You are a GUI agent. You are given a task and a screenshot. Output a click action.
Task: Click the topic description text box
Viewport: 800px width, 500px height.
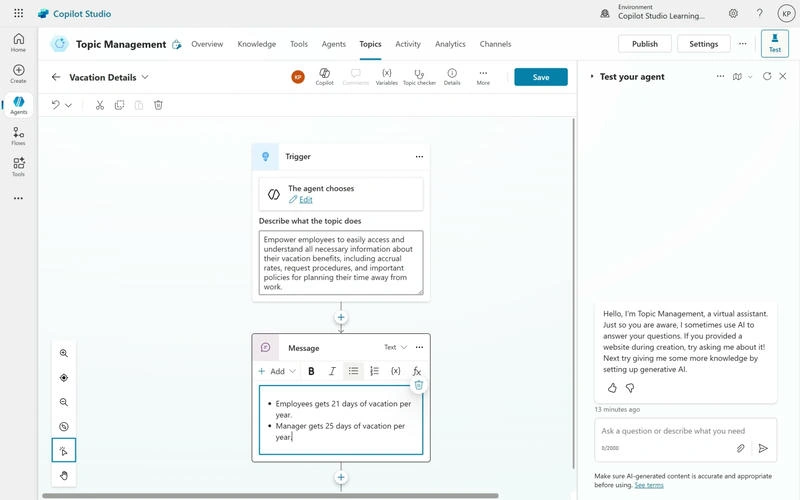click(341, 263)
